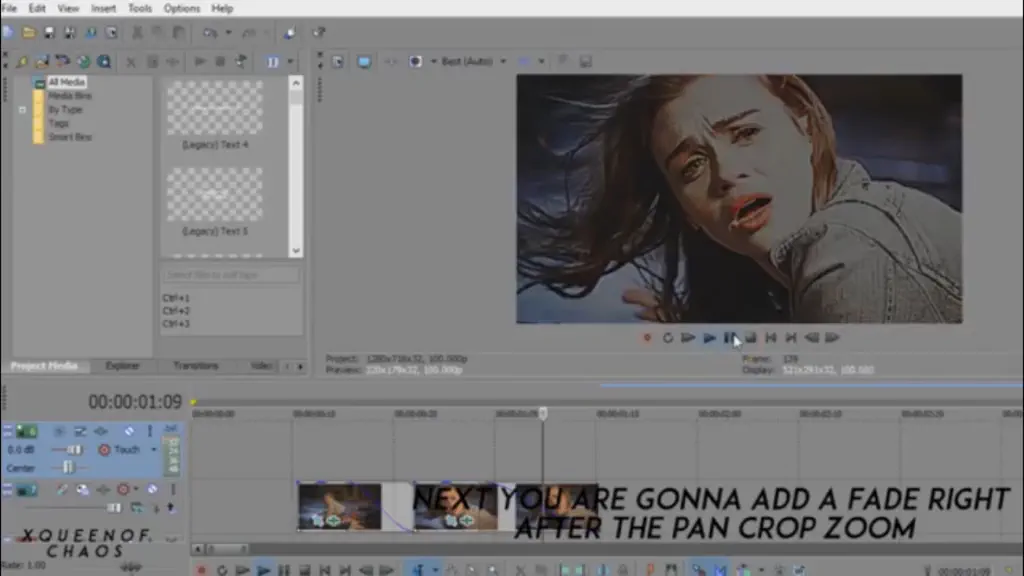Viewport: 1024px width, 576px height.
Task: Open the Insert menu
Action: (x=103, y=8)
